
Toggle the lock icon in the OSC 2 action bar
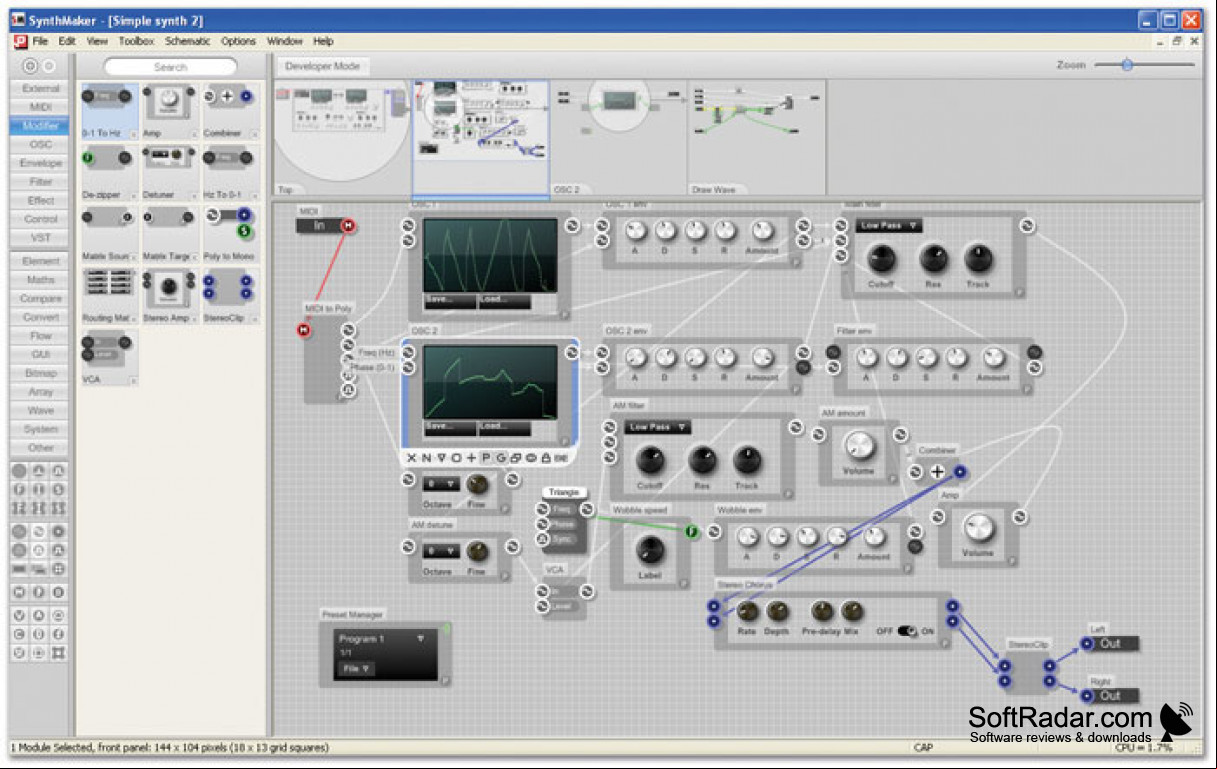(x=546, y=458)
